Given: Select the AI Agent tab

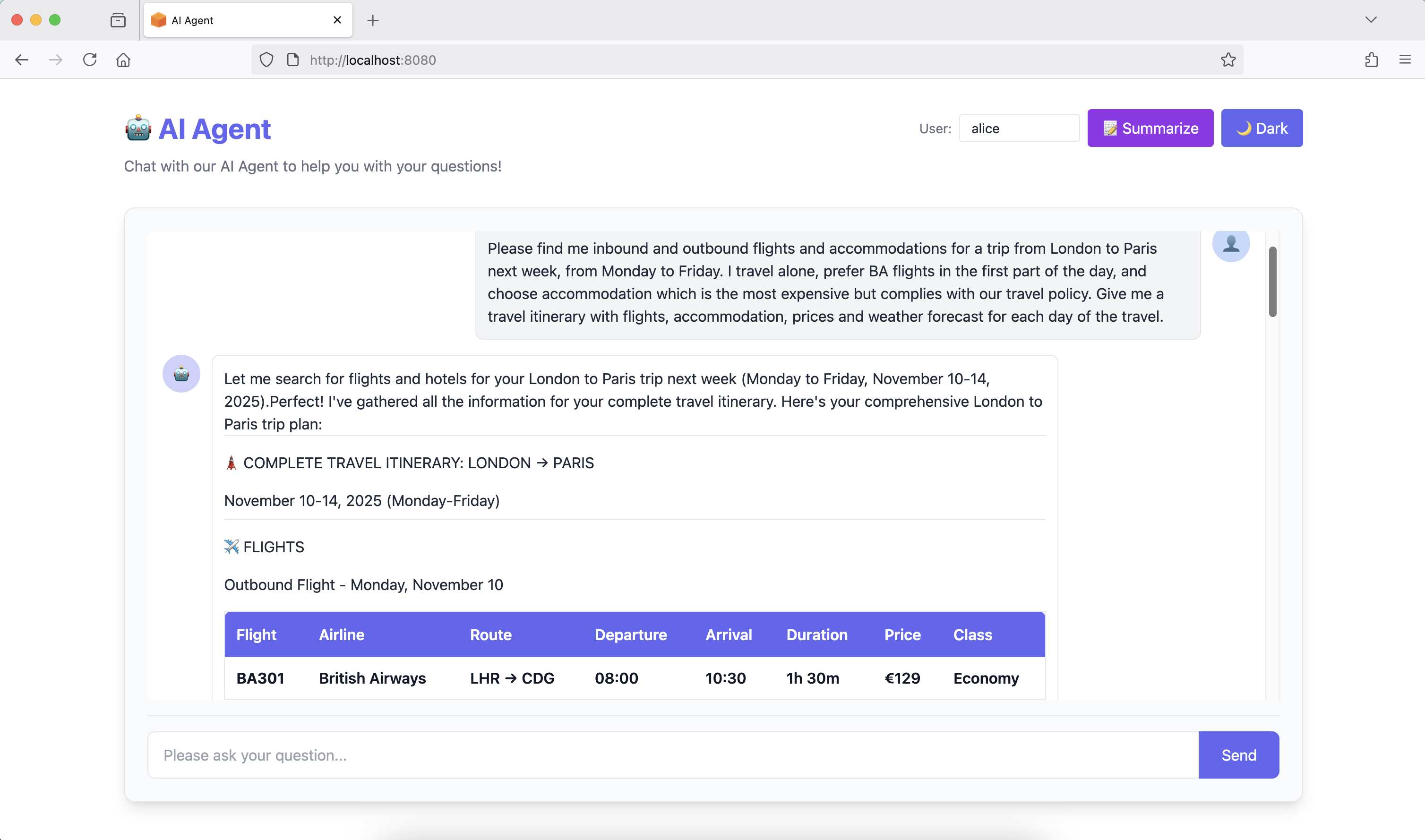Looking at the screenshot, I should point(238,20).
